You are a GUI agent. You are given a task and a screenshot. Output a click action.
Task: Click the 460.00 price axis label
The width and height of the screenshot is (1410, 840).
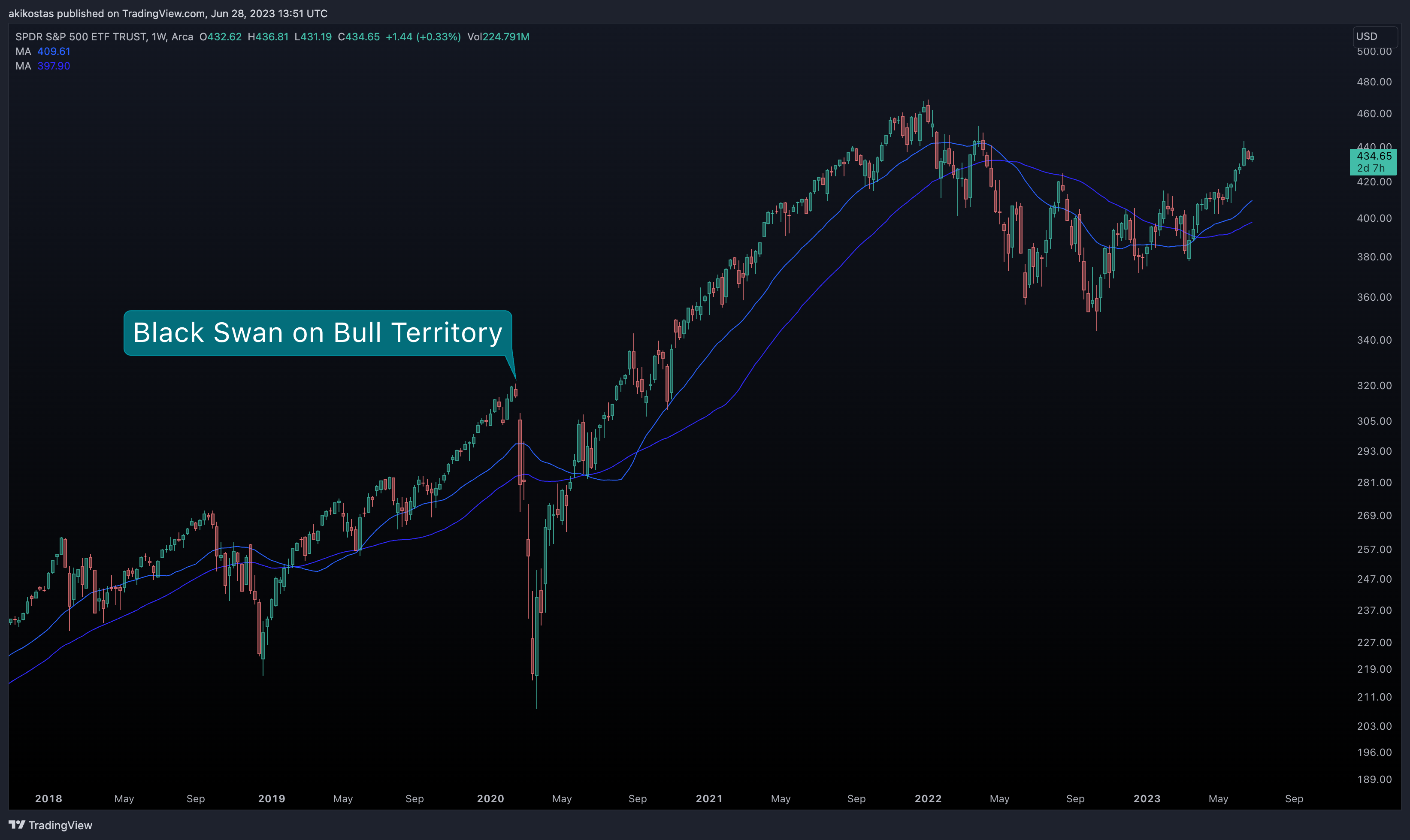[x=1374, y=114]
